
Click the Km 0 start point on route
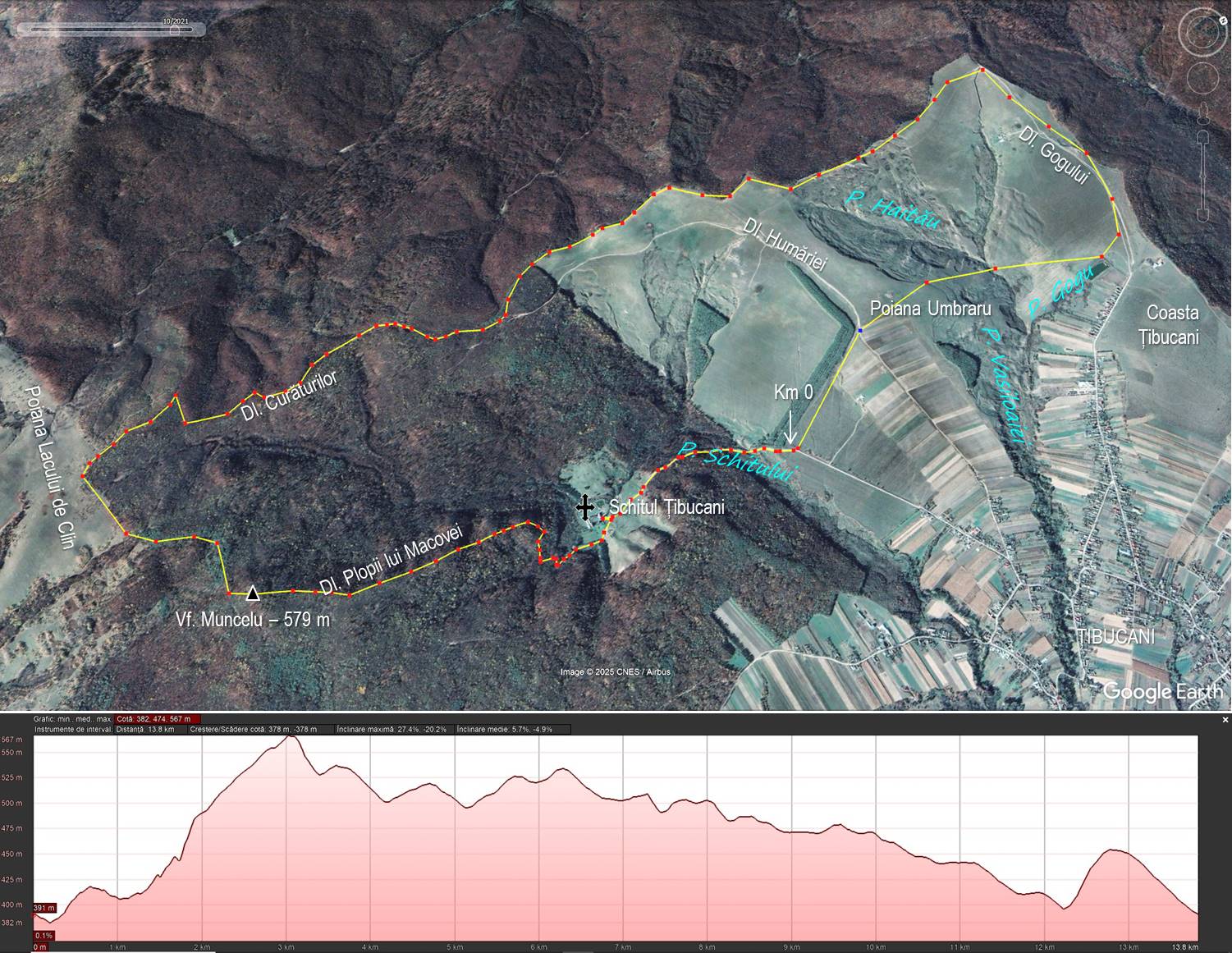point(795,449)
